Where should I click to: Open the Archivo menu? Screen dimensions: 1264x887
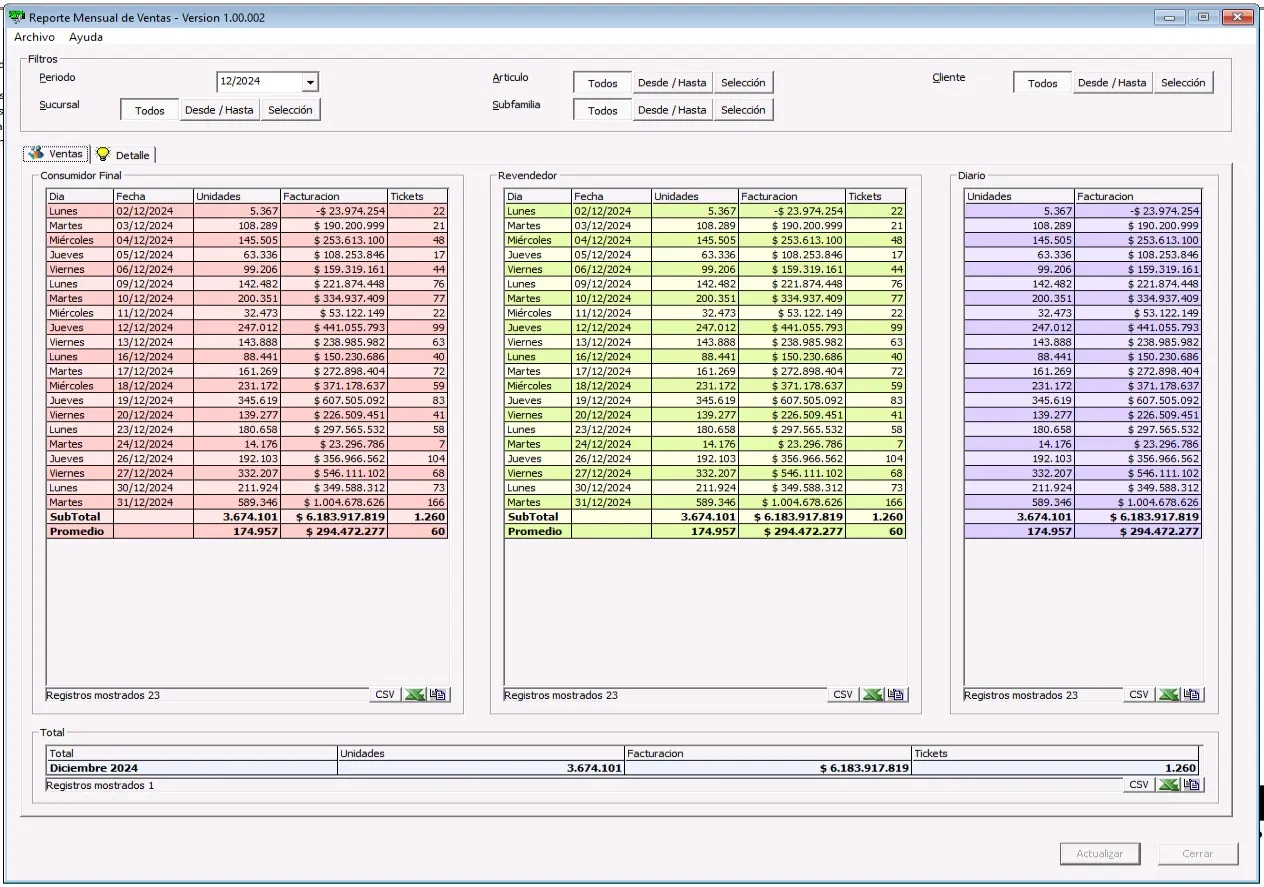tap(34, 37)
